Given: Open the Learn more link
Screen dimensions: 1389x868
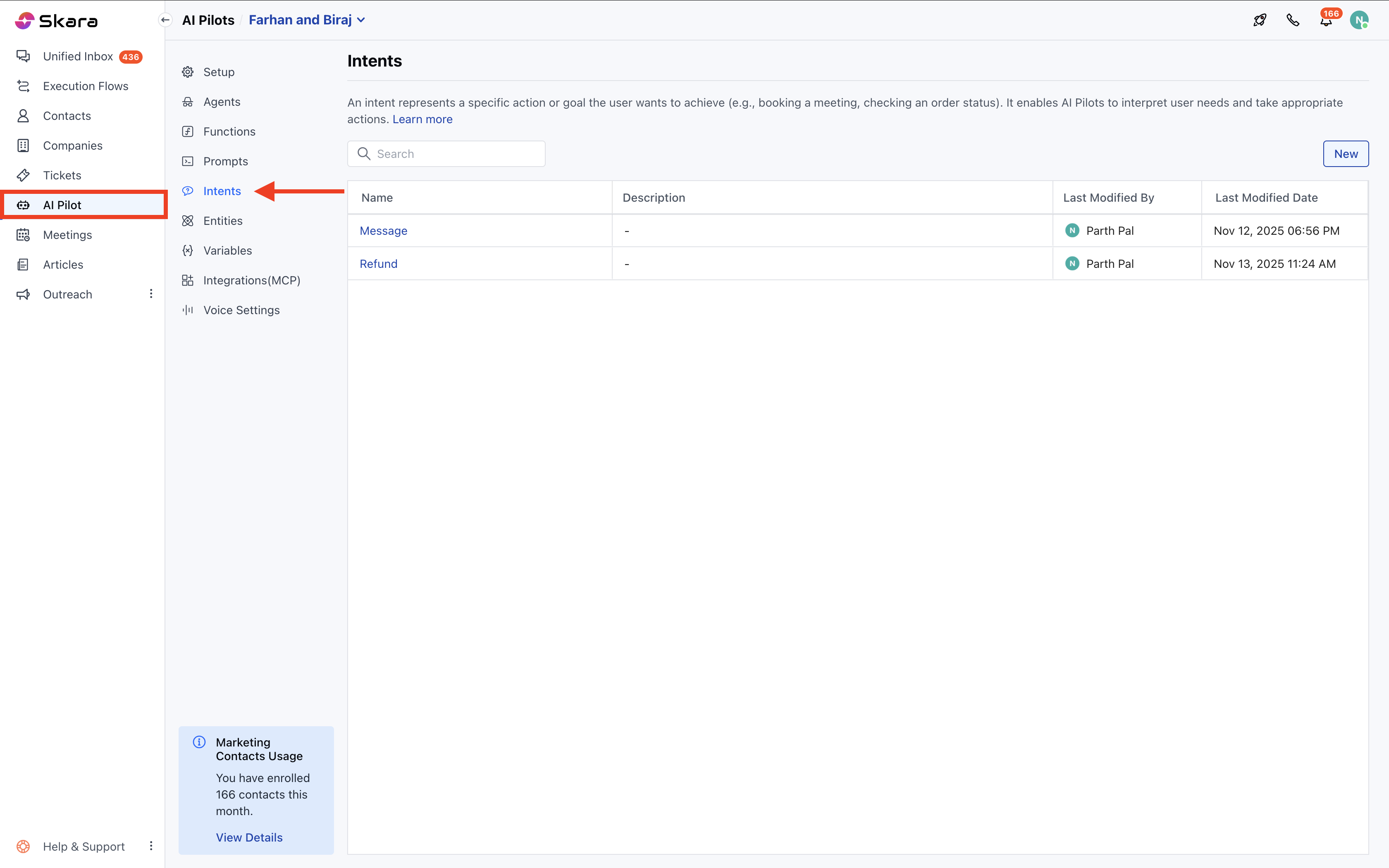Looking at the screenshot, I should 422,119.
